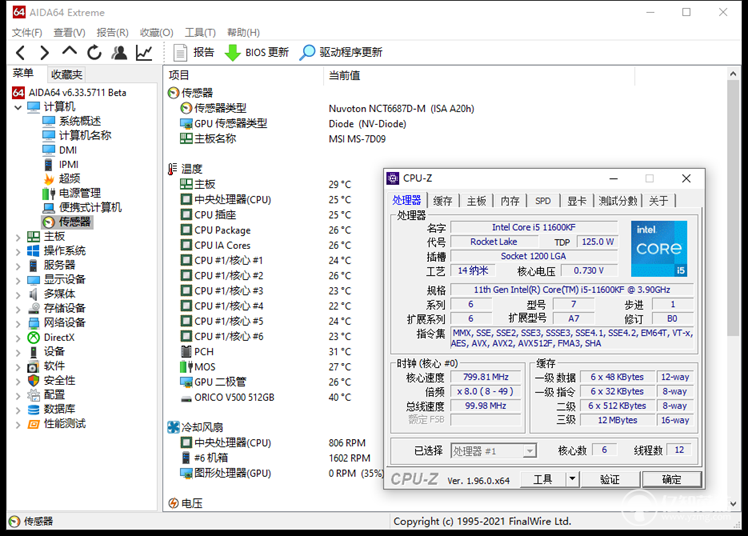Open the 报告 report toolbar button
Viewport: 748px width, 536px height.
coord(194,52)
